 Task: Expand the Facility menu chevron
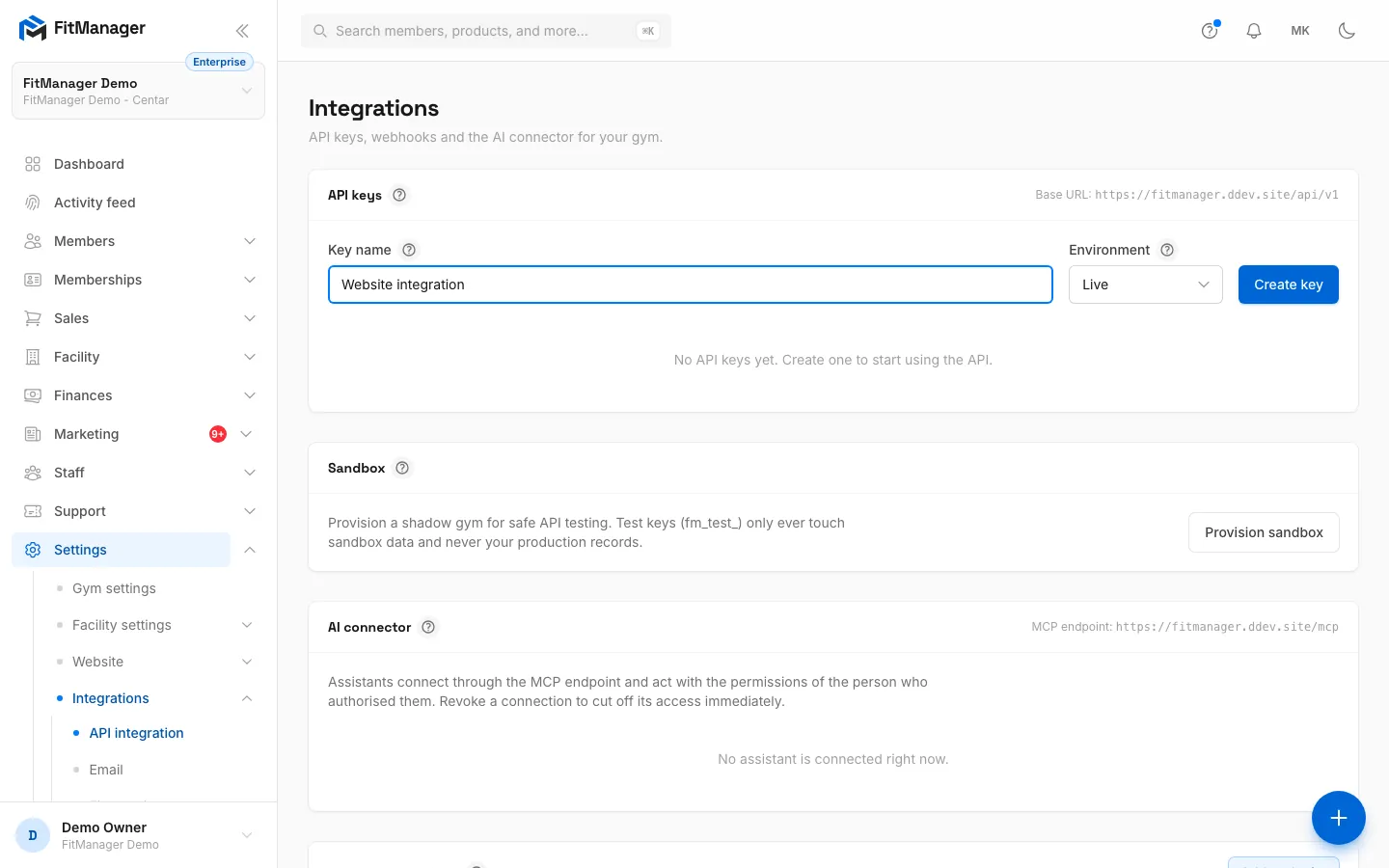(x=250, y=357)
